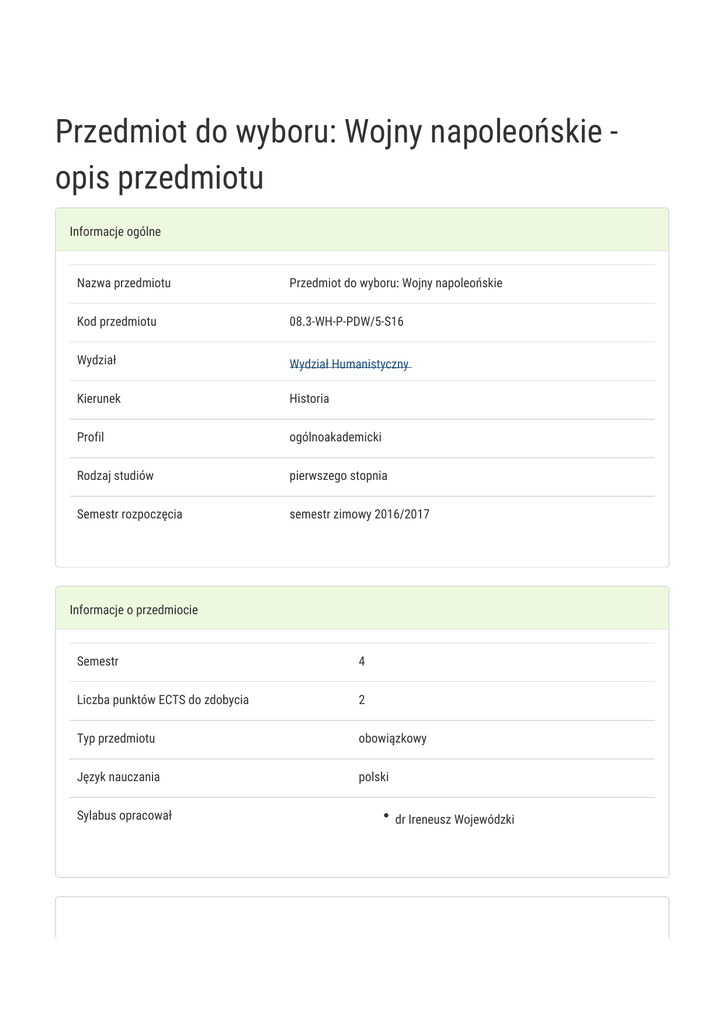Select the Historia value
Screen dimensions: 725x1024
coord(309,399)
